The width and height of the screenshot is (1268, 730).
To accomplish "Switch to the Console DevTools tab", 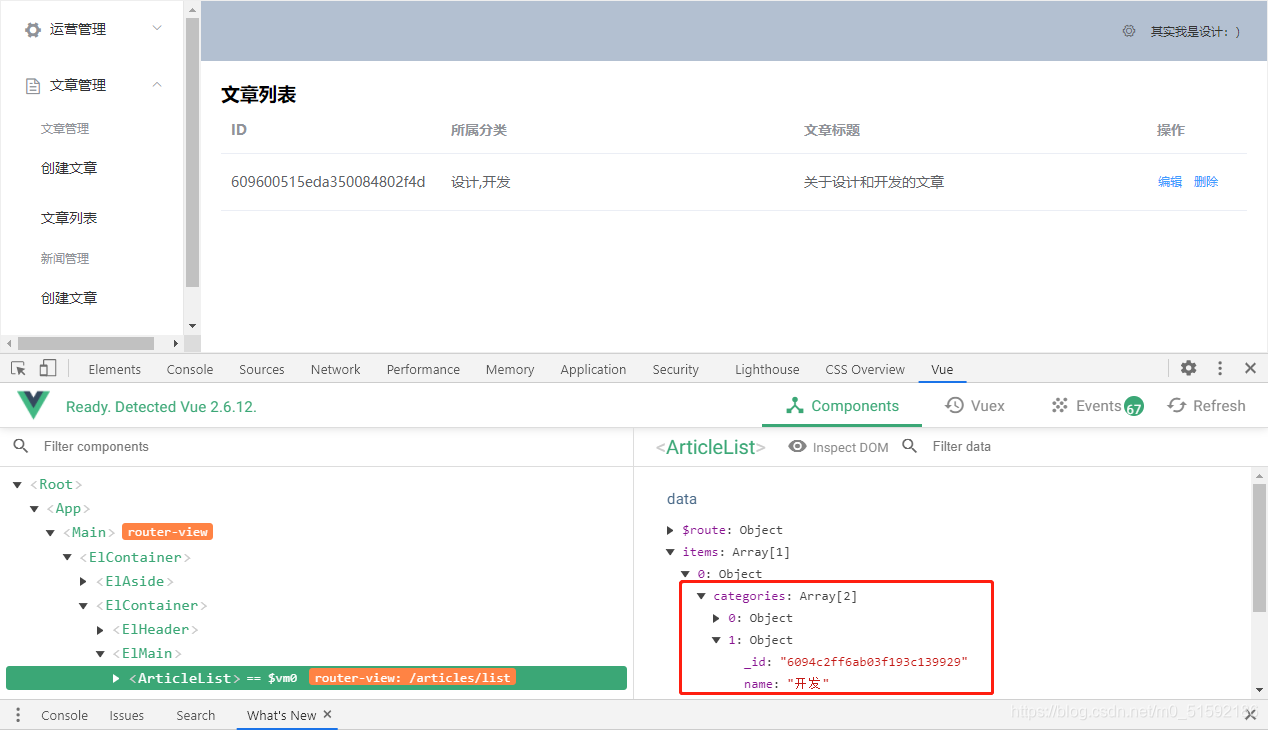I will [190, 369].
